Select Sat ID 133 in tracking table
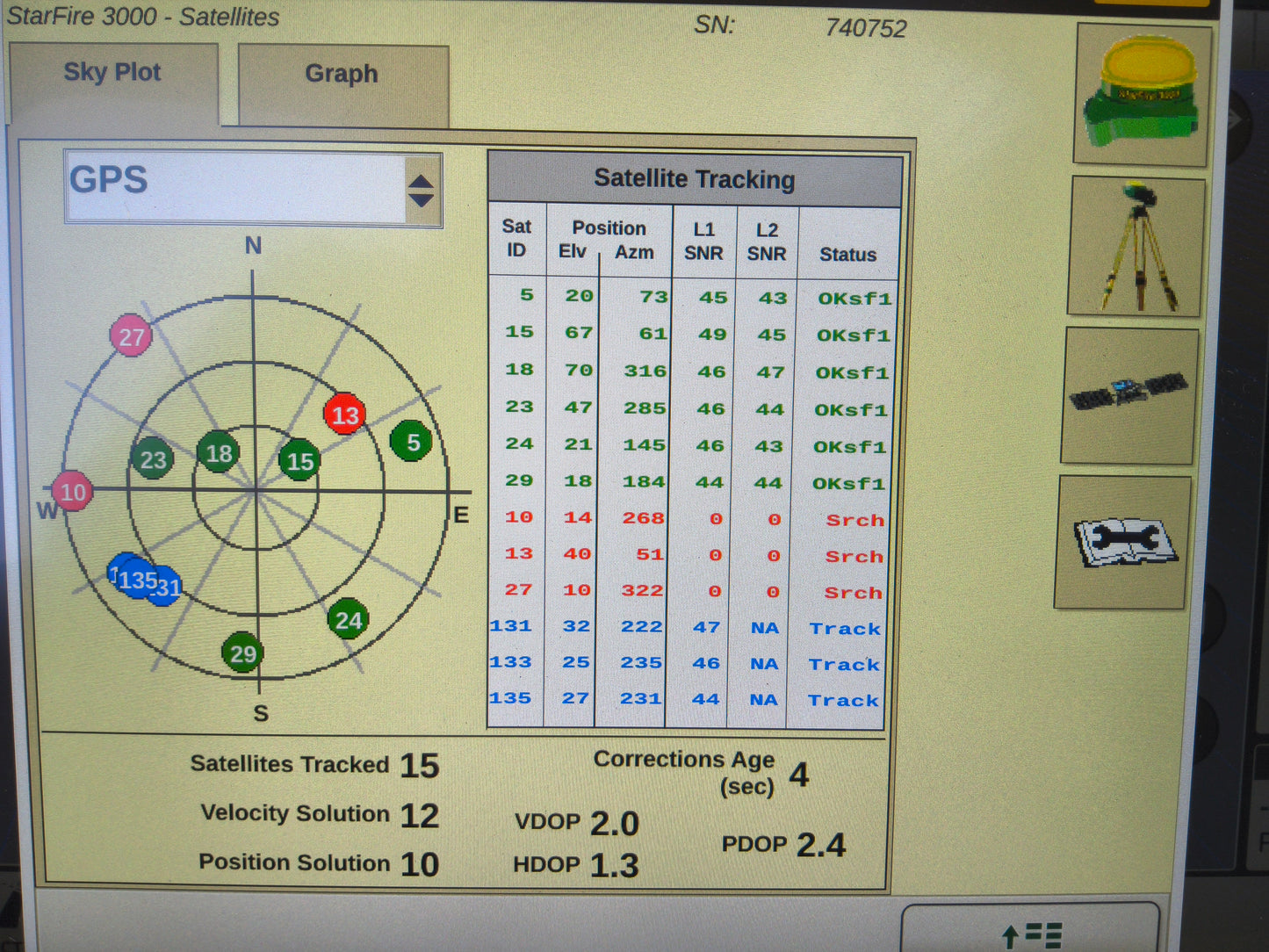The height and width of the screenshot is (952, 1269). 510,661
